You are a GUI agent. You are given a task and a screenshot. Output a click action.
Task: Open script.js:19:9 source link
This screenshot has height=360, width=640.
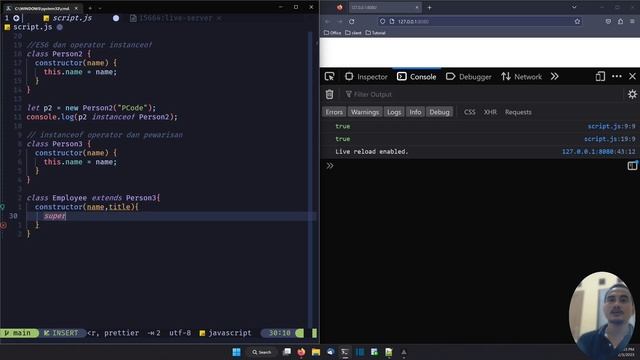click(x=609, y=139)
